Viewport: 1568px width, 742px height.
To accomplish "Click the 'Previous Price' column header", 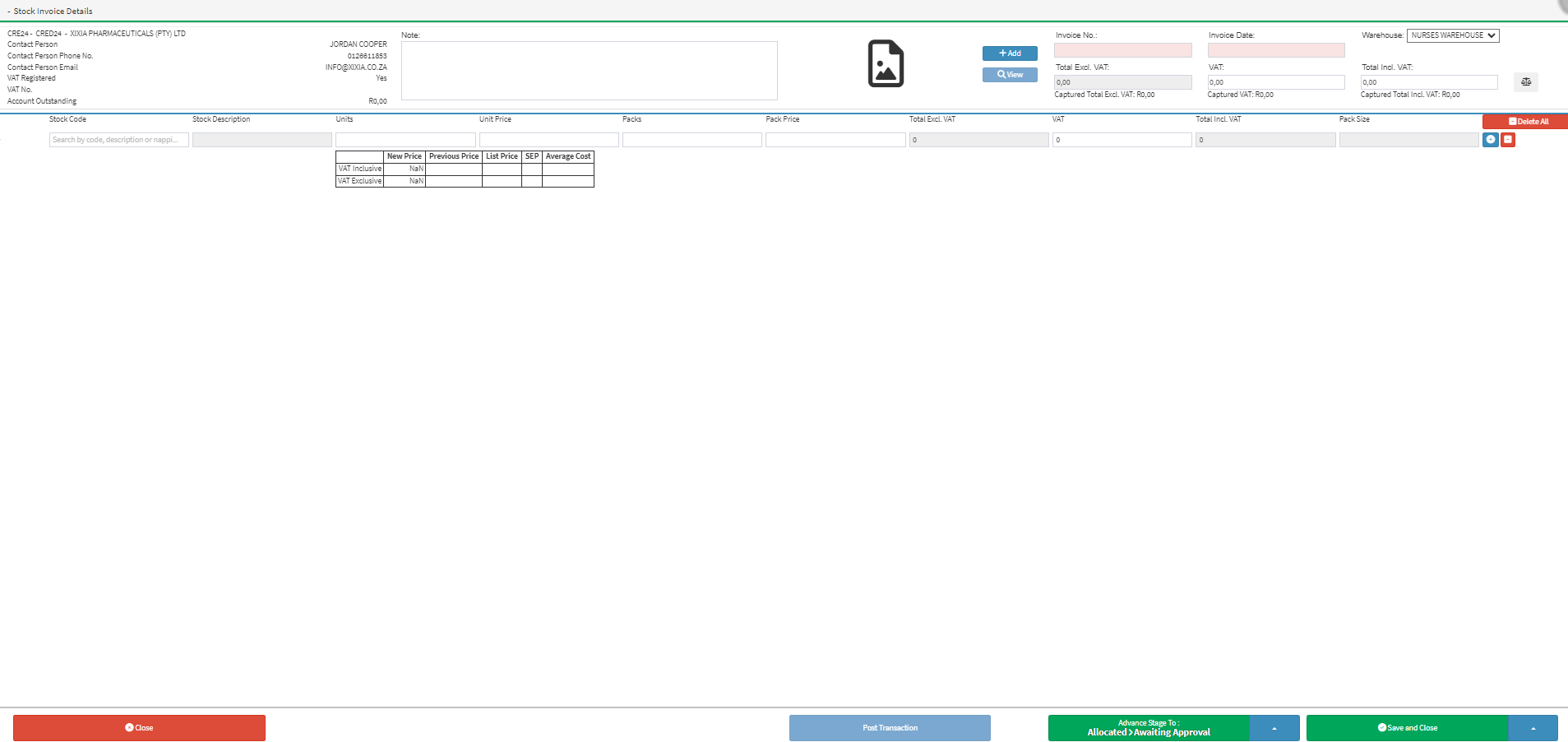I will point(454,156).
